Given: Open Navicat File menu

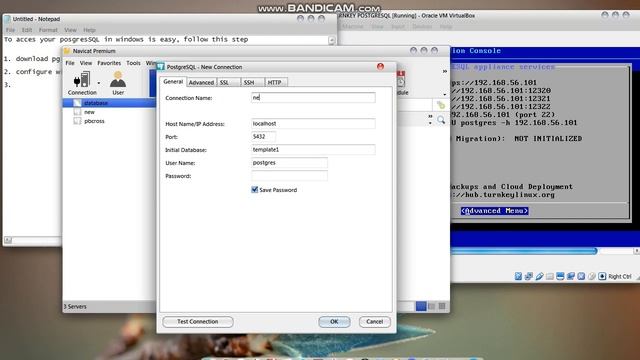Looking at the screenshot, I should click(70, 63).
